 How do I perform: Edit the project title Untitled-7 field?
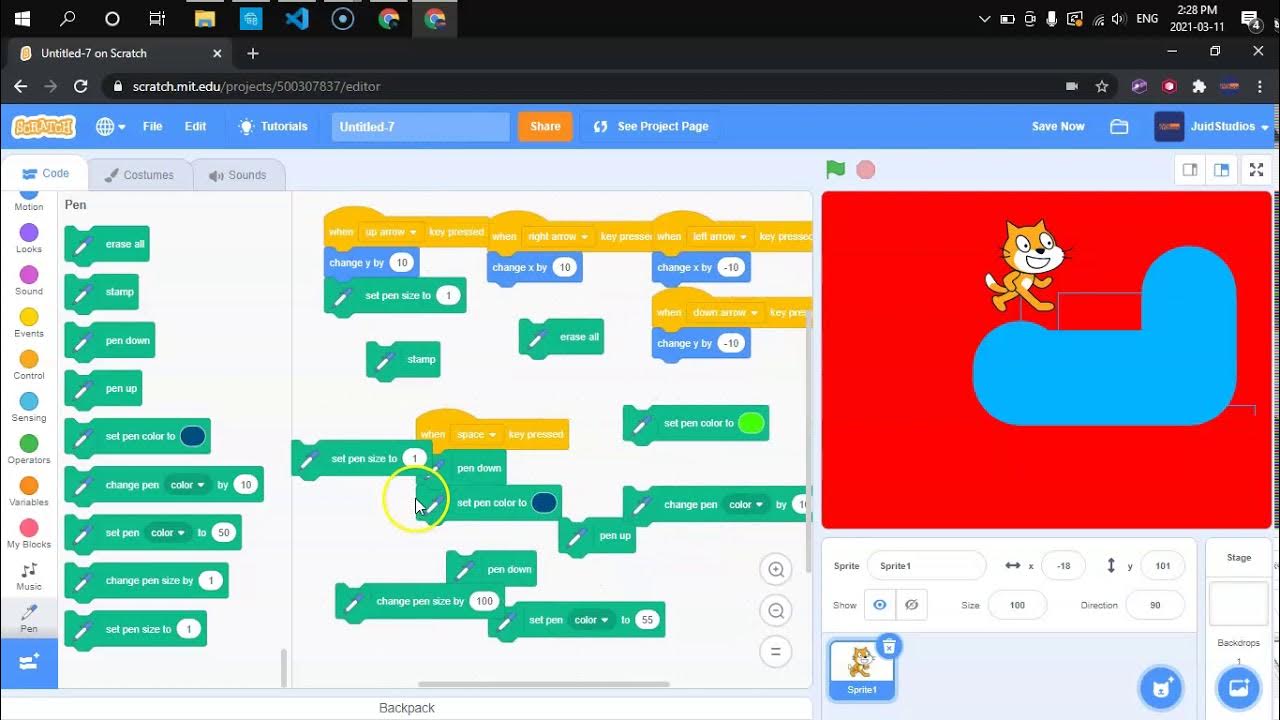pos(421,126)
